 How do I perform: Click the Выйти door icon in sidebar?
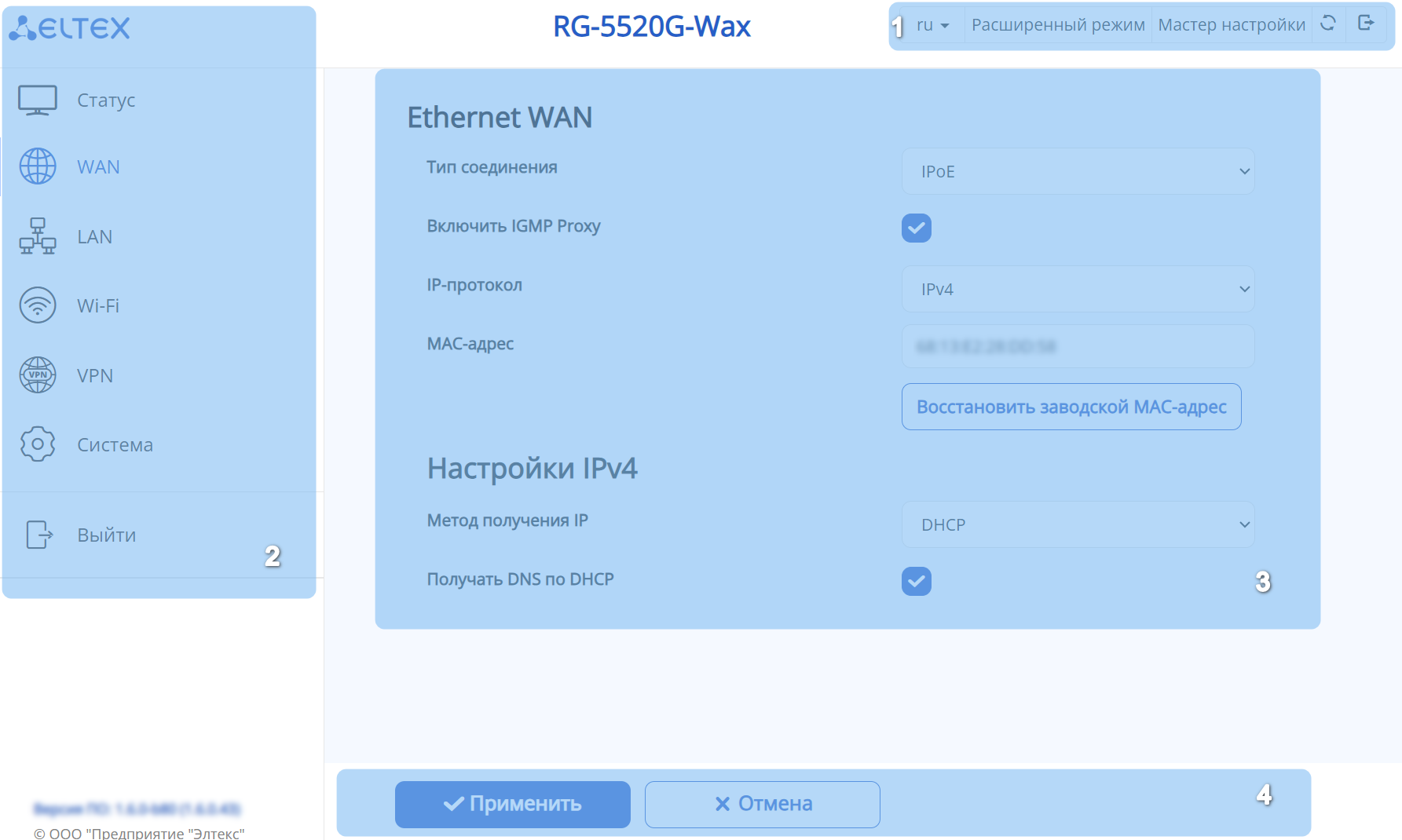pyautogui.click(x=39, y=535)
